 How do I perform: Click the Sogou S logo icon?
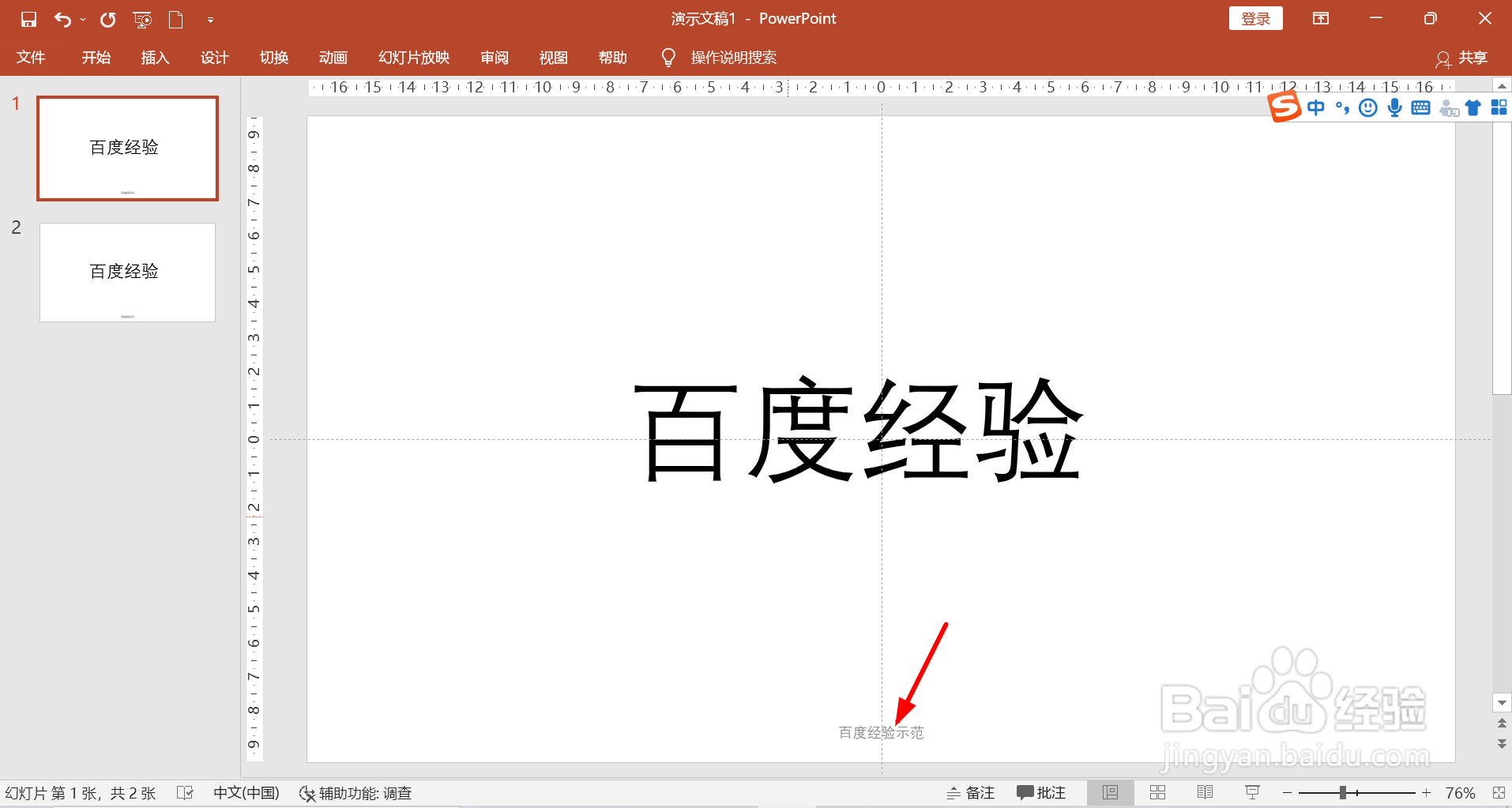[1284, 107]
